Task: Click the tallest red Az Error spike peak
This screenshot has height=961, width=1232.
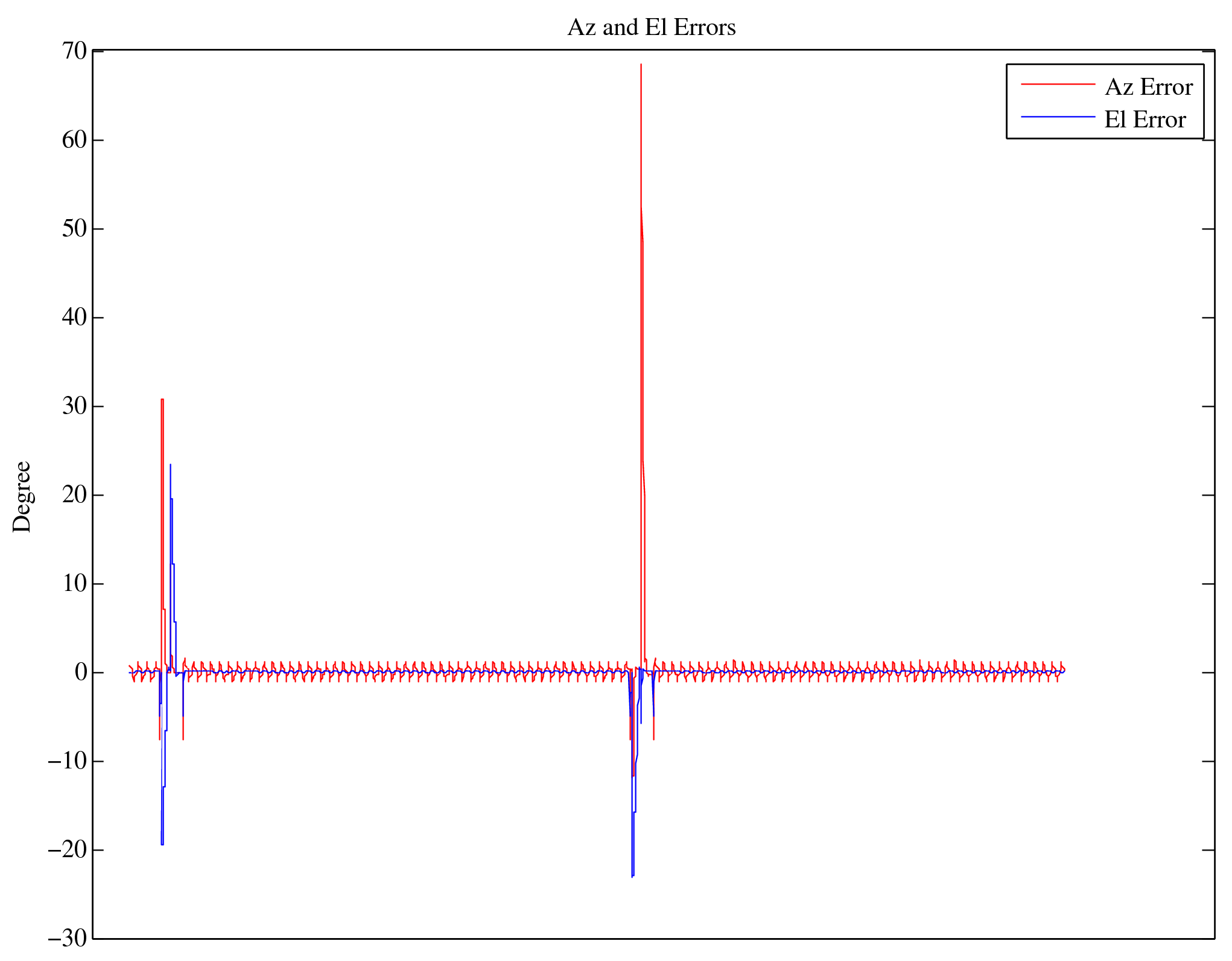Action: (641, 65)
